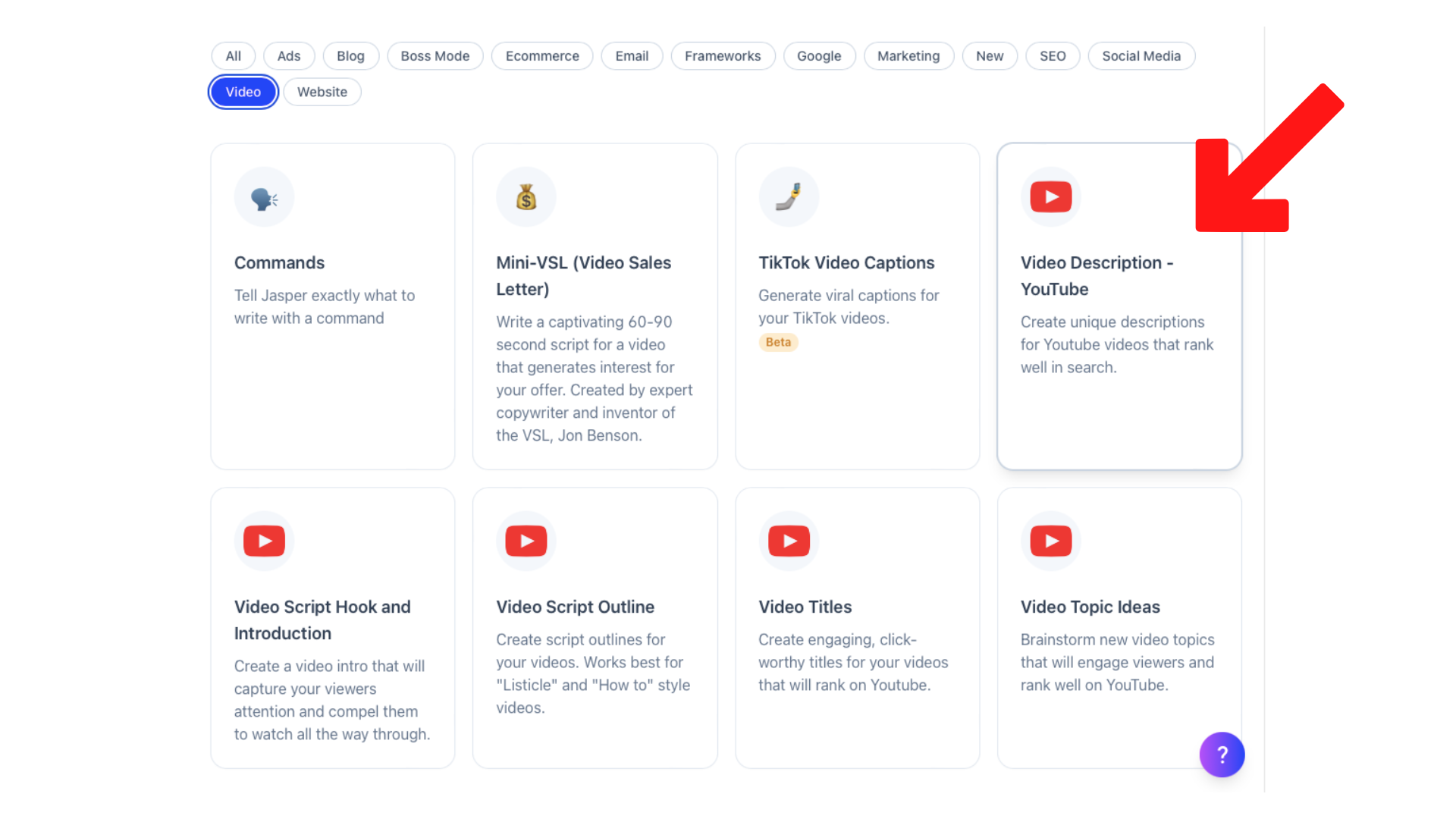Switch to the Website filter tab
The image size is (1456, 819).
pyautogui.click(x=322, y=92)
